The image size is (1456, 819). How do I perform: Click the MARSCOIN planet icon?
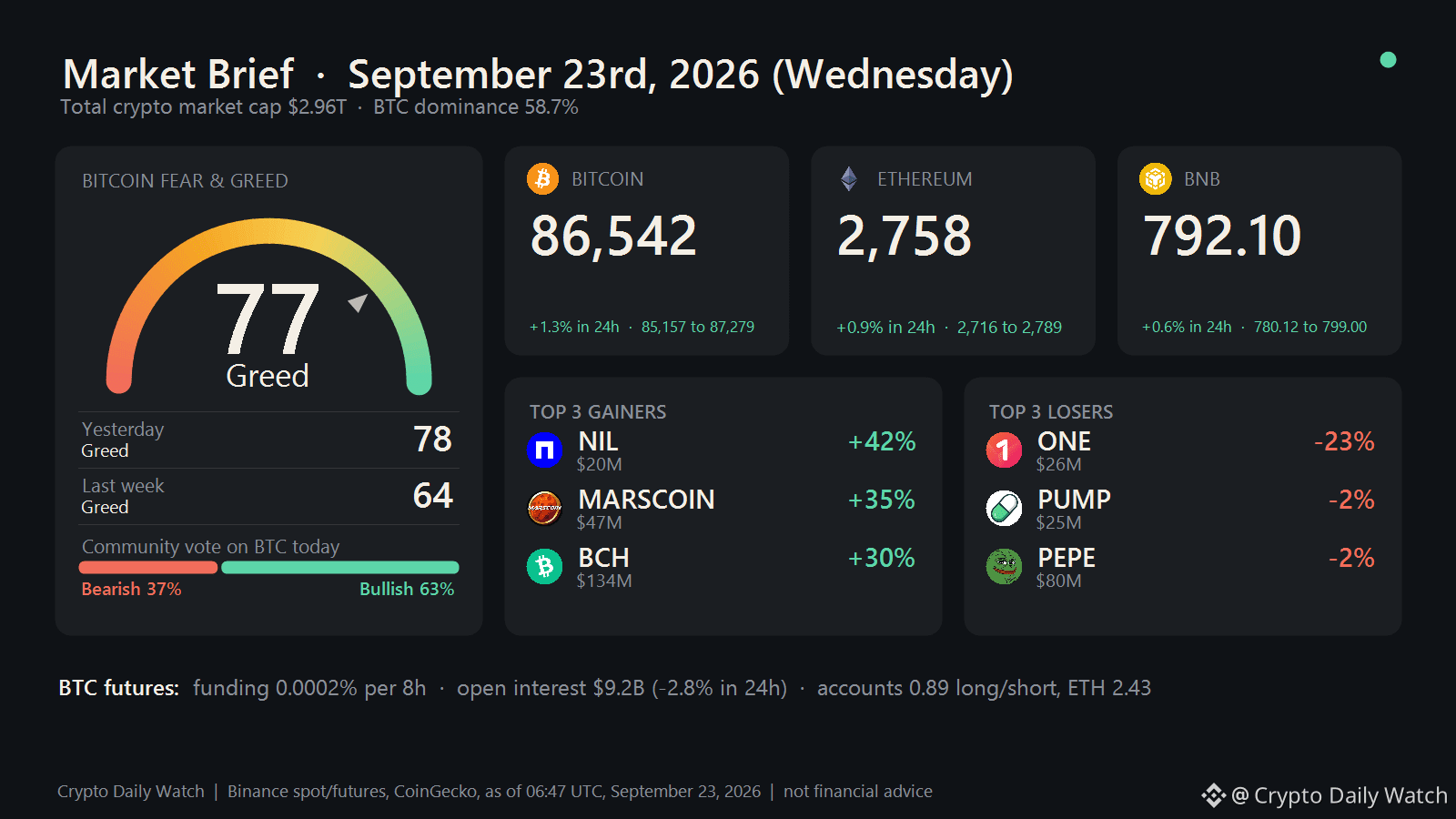[x=544, y=508]
